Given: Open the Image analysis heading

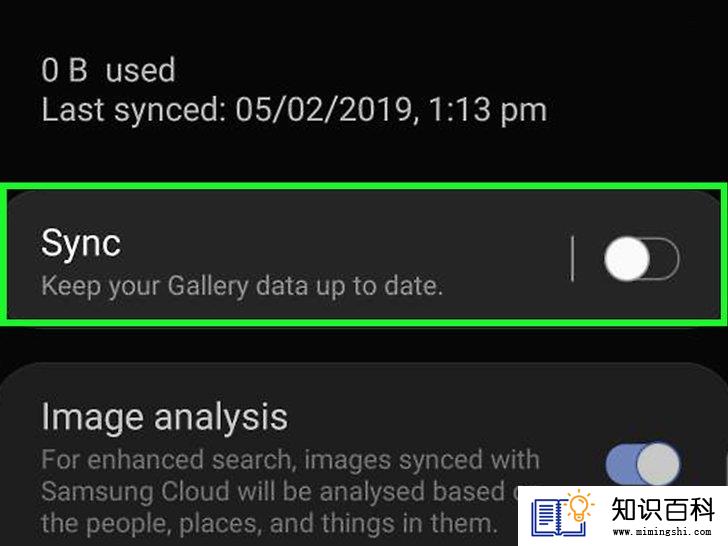Looking at the screenshot, I should click(164, 416).
